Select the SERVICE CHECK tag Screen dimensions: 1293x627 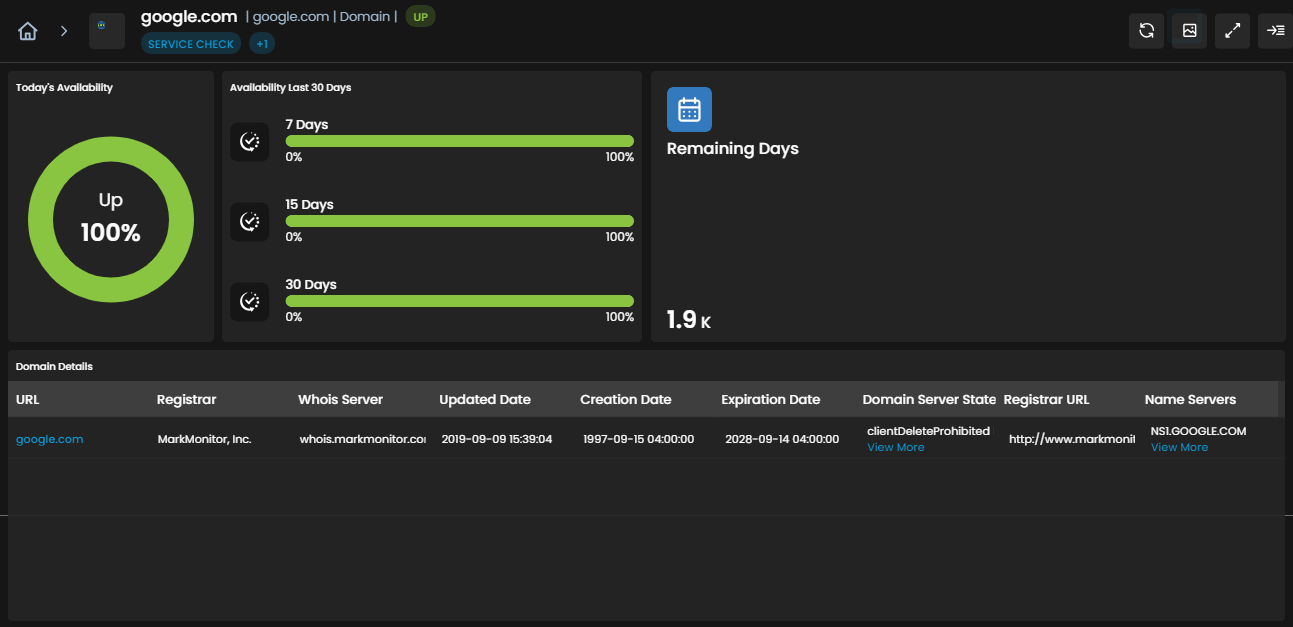(190, 44)
